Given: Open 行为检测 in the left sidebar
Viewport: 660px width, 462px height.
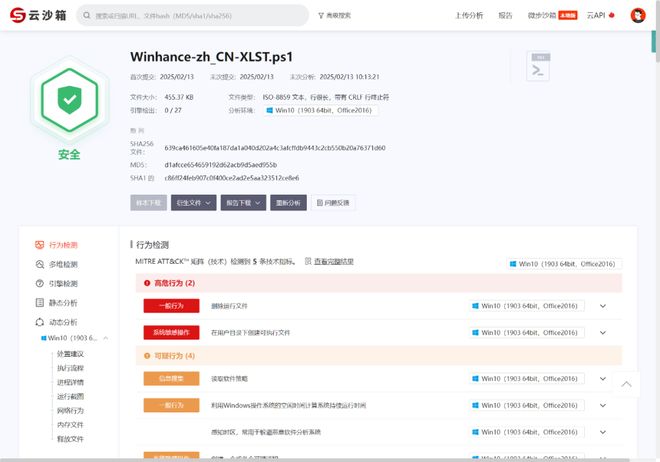Looking at the screenshot, I should point(63,245).
